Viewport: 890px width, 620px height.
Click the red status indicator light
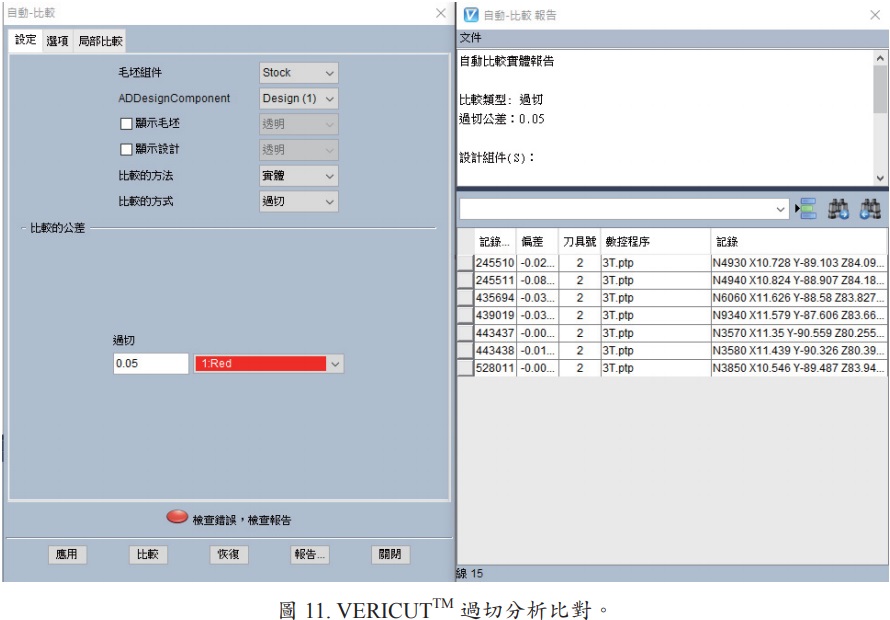click(177, 517)
